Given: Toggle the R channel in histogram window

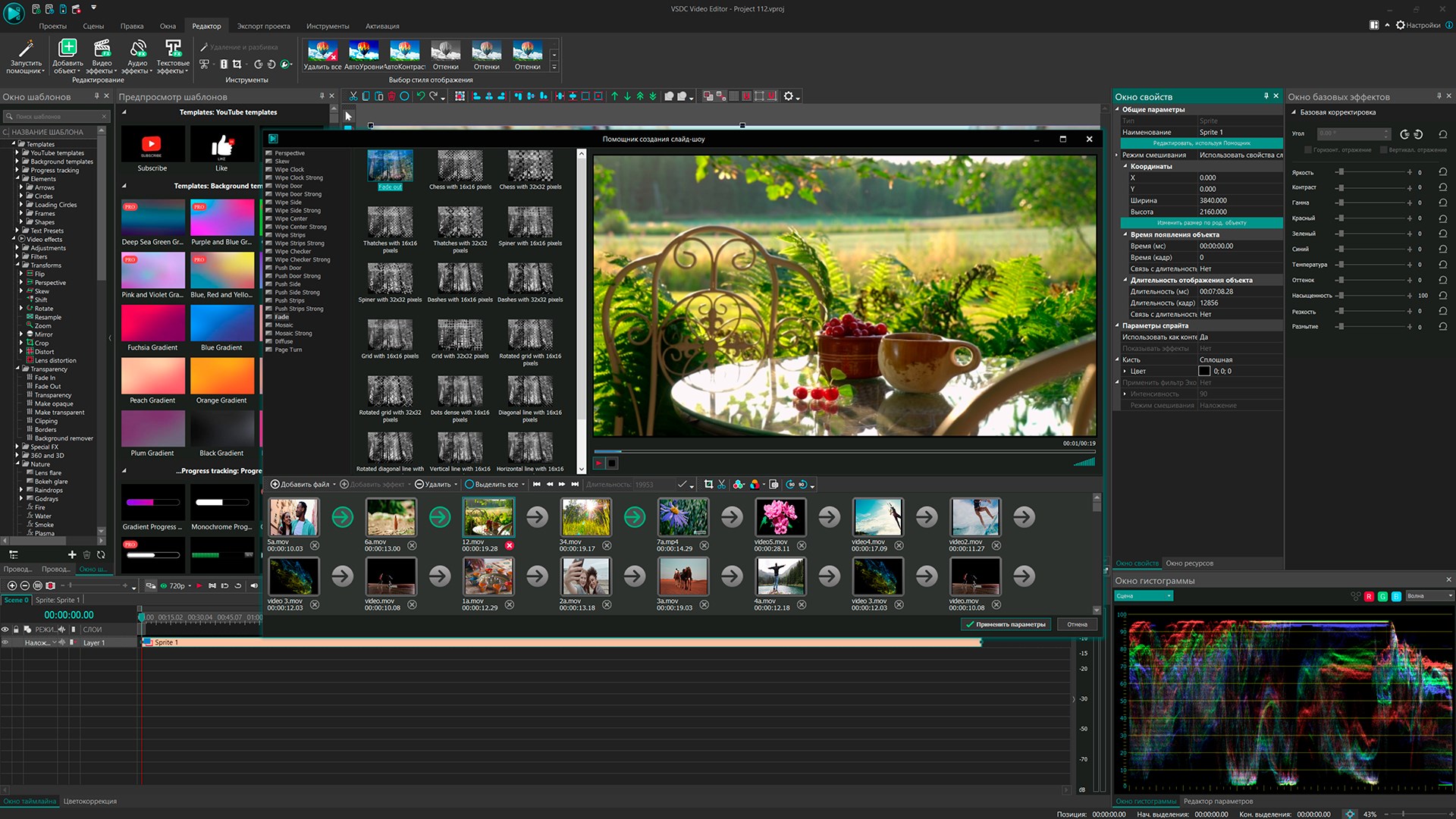Looking at the screenshot, I should (x=1370, y=597).
